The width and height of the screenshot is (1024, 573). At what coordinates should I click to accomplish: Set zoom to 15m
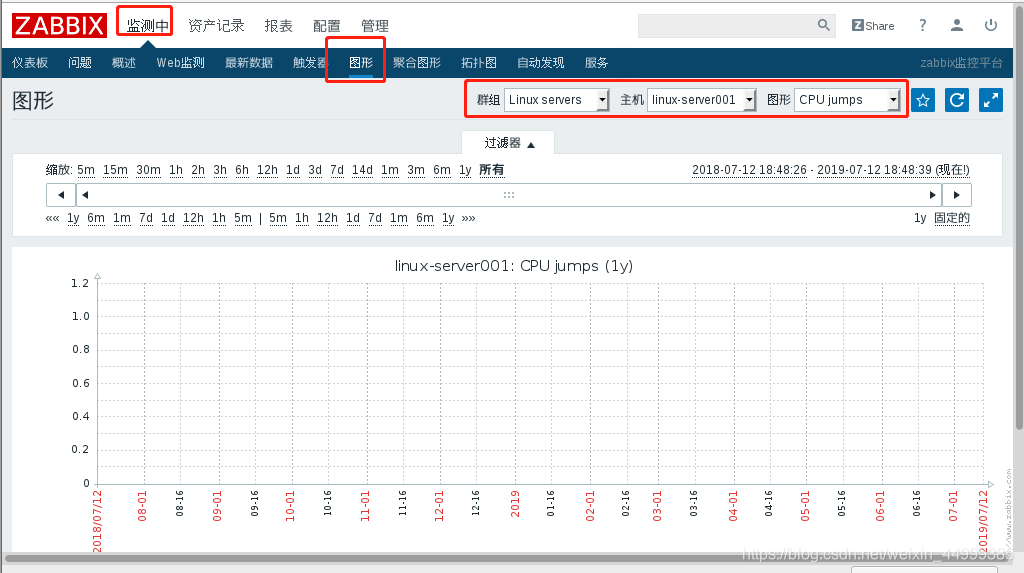tap(116, 170)
